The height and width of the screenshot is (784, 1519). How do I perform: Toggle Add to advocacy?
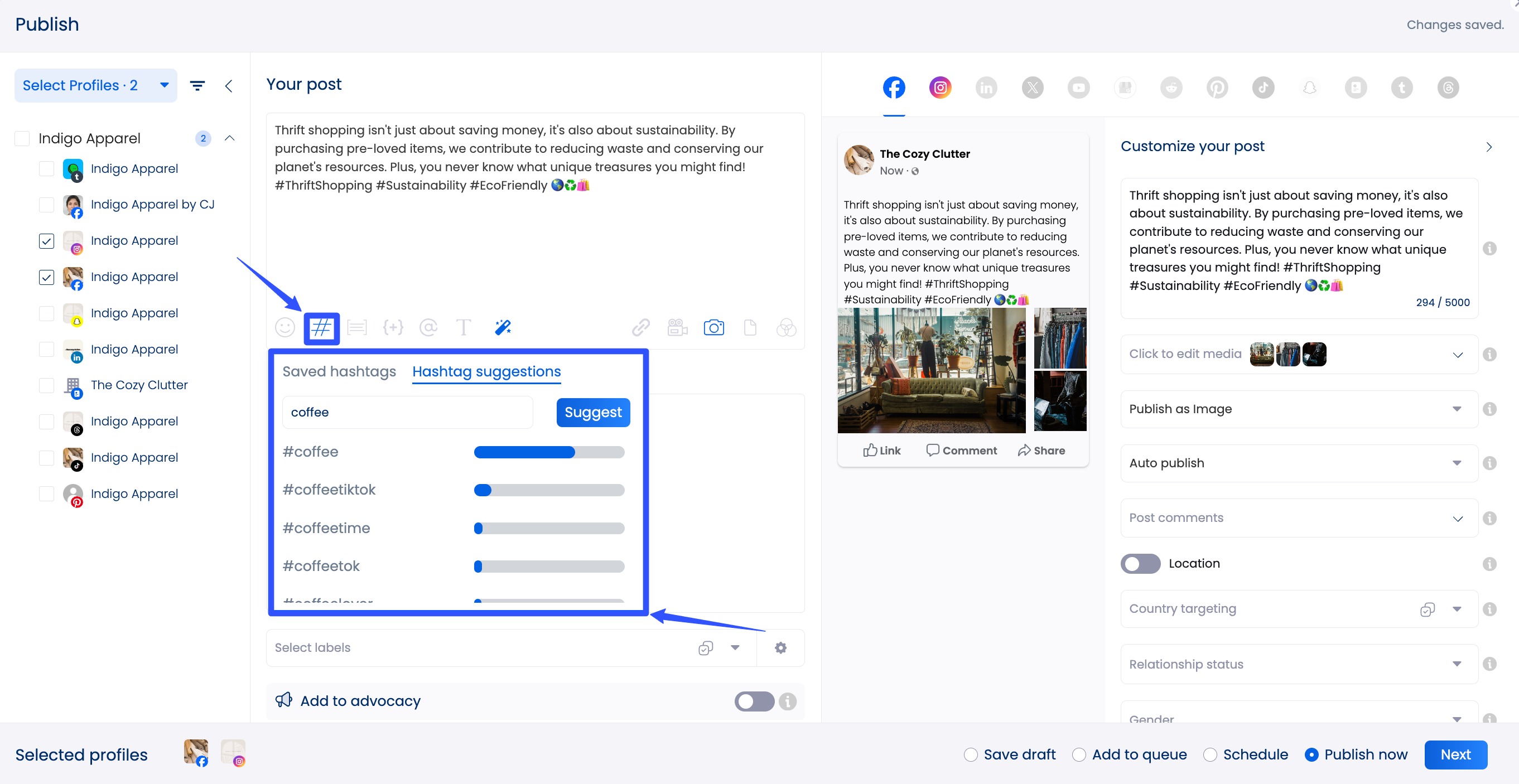pos(754,701)
